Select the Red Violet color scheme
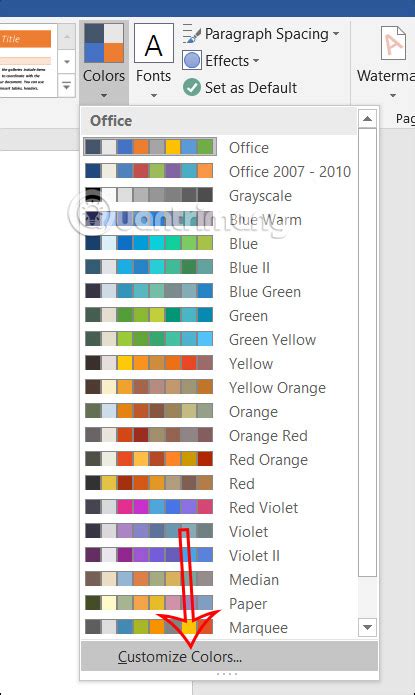The height and width of the screenshot is (695, 415). pos(219,507)
